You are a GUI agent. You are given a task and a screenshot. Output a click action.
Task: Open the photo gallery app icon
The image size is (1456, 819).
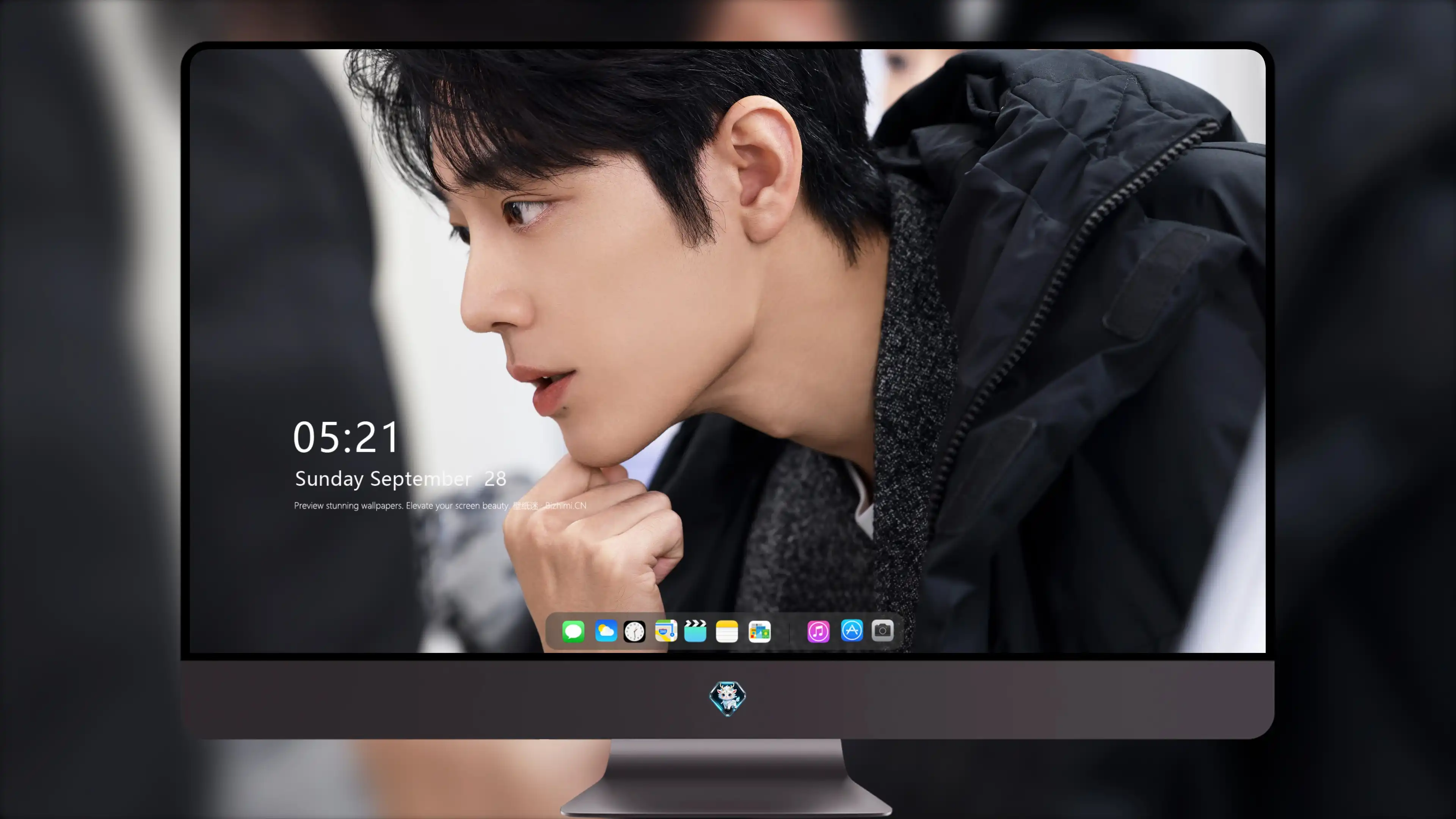tap(759, 631)
